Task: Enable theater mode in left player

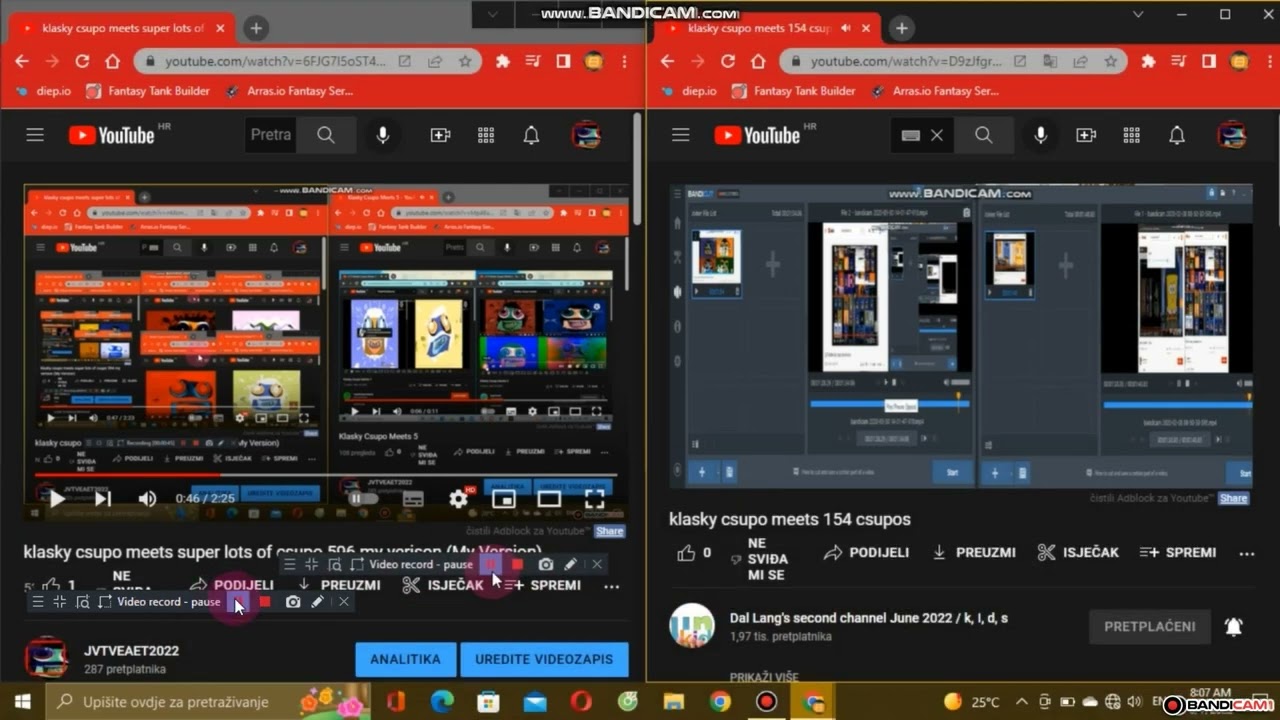Action: [x=549, y=498]
